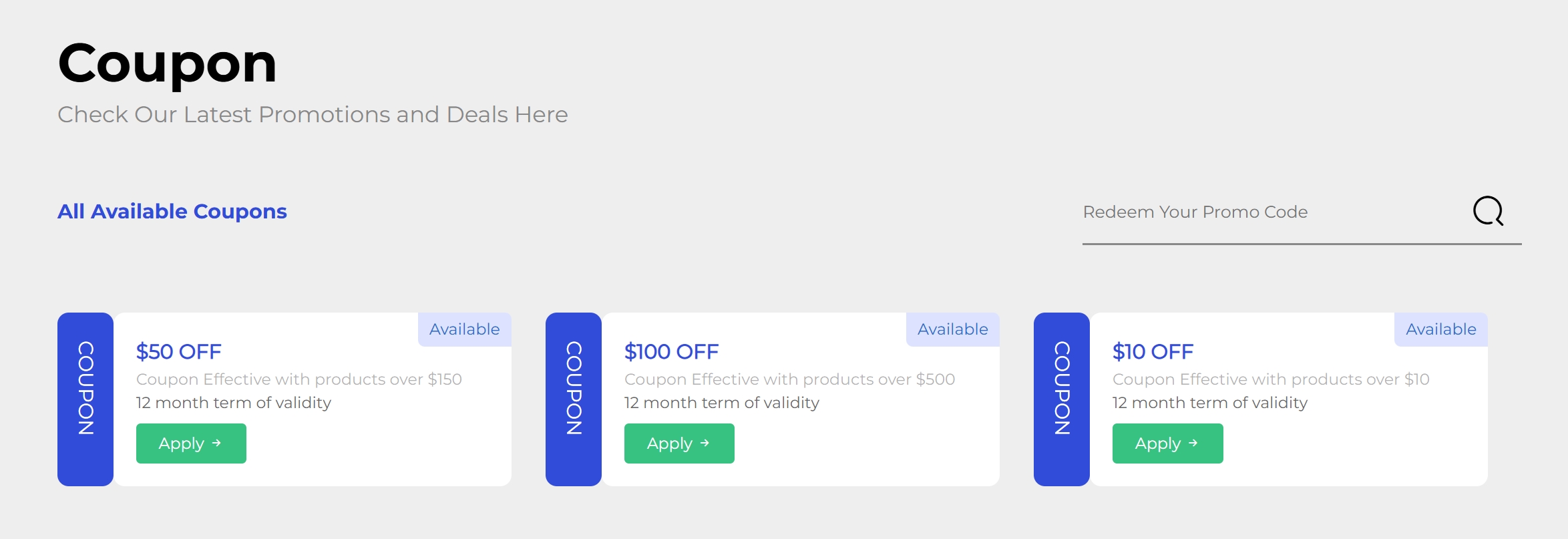Apply the $10 OFF coupon
This screenshot has height=539, width=1568.
(1167, 443)
